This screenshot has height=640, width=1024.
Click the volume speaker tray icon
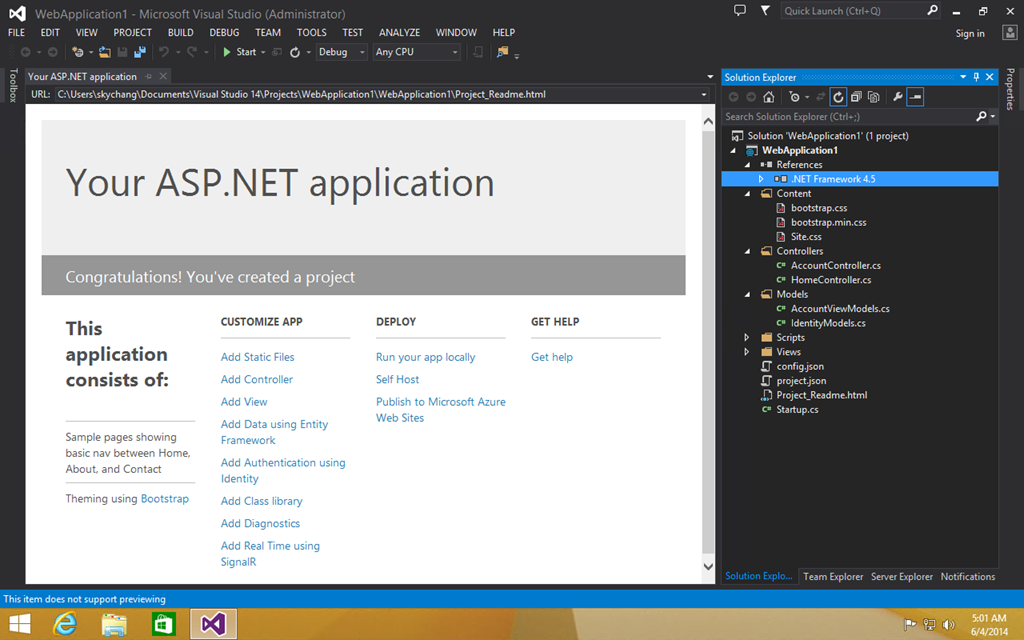[949, 625]
